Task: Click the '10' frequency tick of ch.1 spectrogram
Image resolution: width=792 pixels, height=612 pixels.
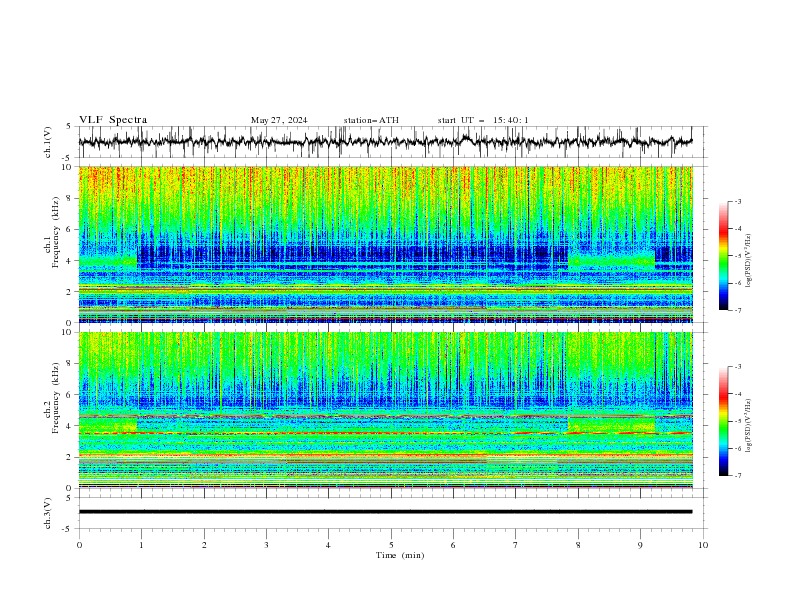Action: click(x=69, y=167)
